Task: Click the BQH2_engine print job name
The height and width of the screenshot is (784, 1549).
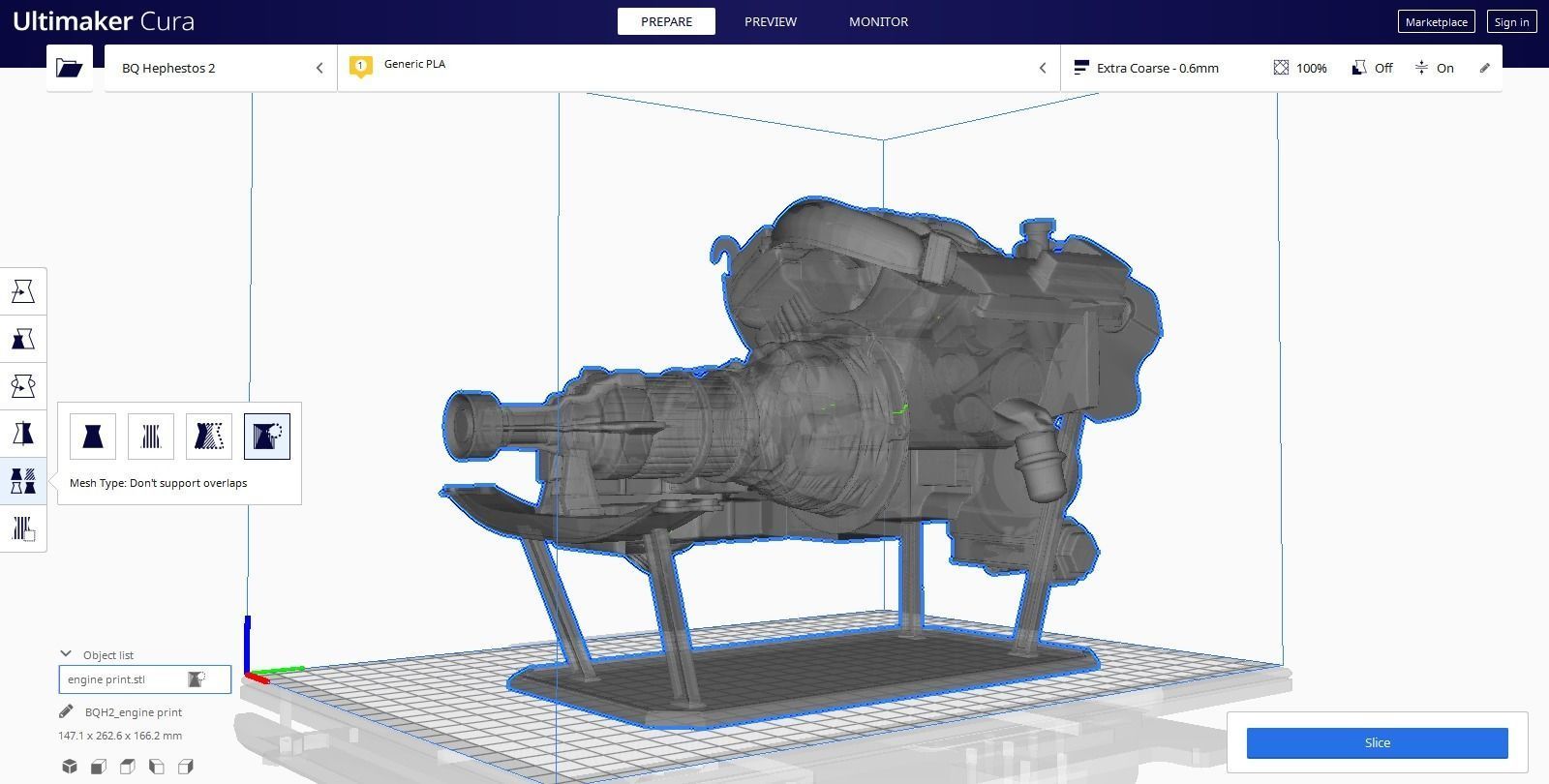Action: (134, 712)
